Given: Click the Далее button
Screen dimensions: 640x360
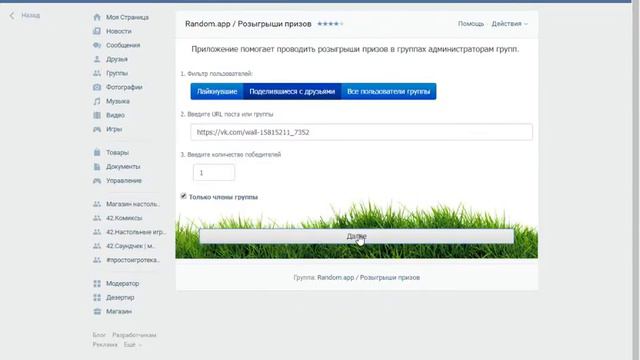Looking at the screenshot, I should pyautogui.click(x=356, y=236).
